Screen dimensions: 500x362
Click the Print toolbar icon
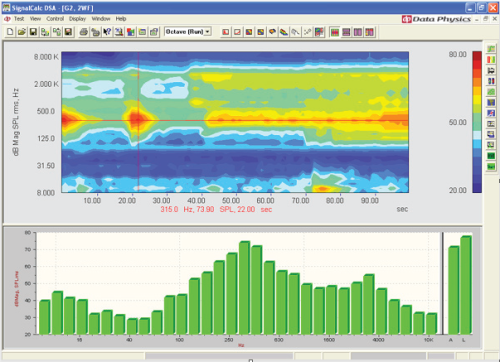[x=84, y=32]
